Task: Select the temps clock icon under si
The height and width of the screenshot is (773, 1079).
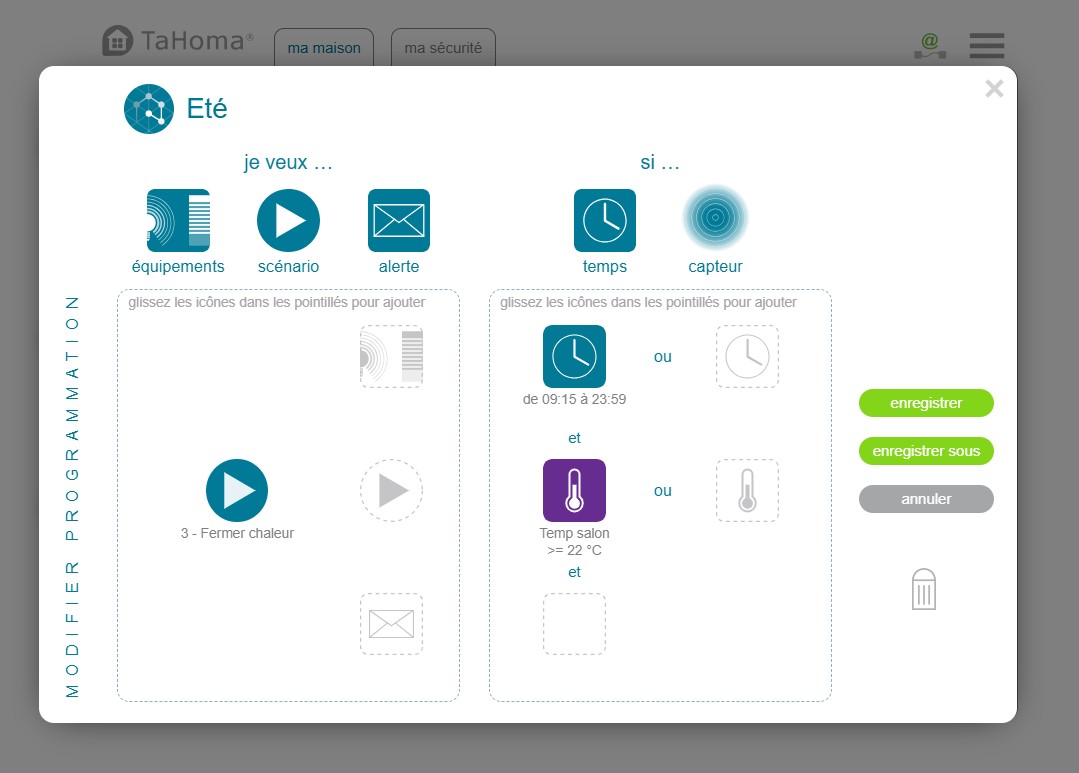Action: pos(604,220)
